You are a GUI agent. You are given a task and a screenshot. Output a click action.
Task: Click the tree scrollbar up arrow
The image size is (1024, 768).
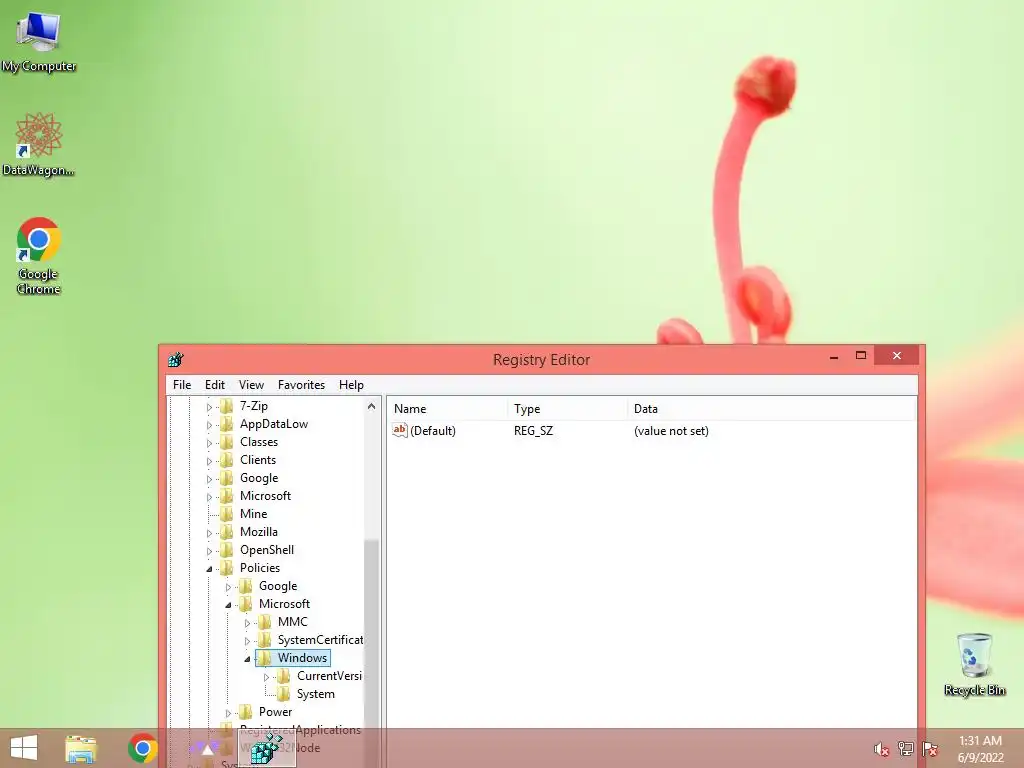[x=372, y=406]
